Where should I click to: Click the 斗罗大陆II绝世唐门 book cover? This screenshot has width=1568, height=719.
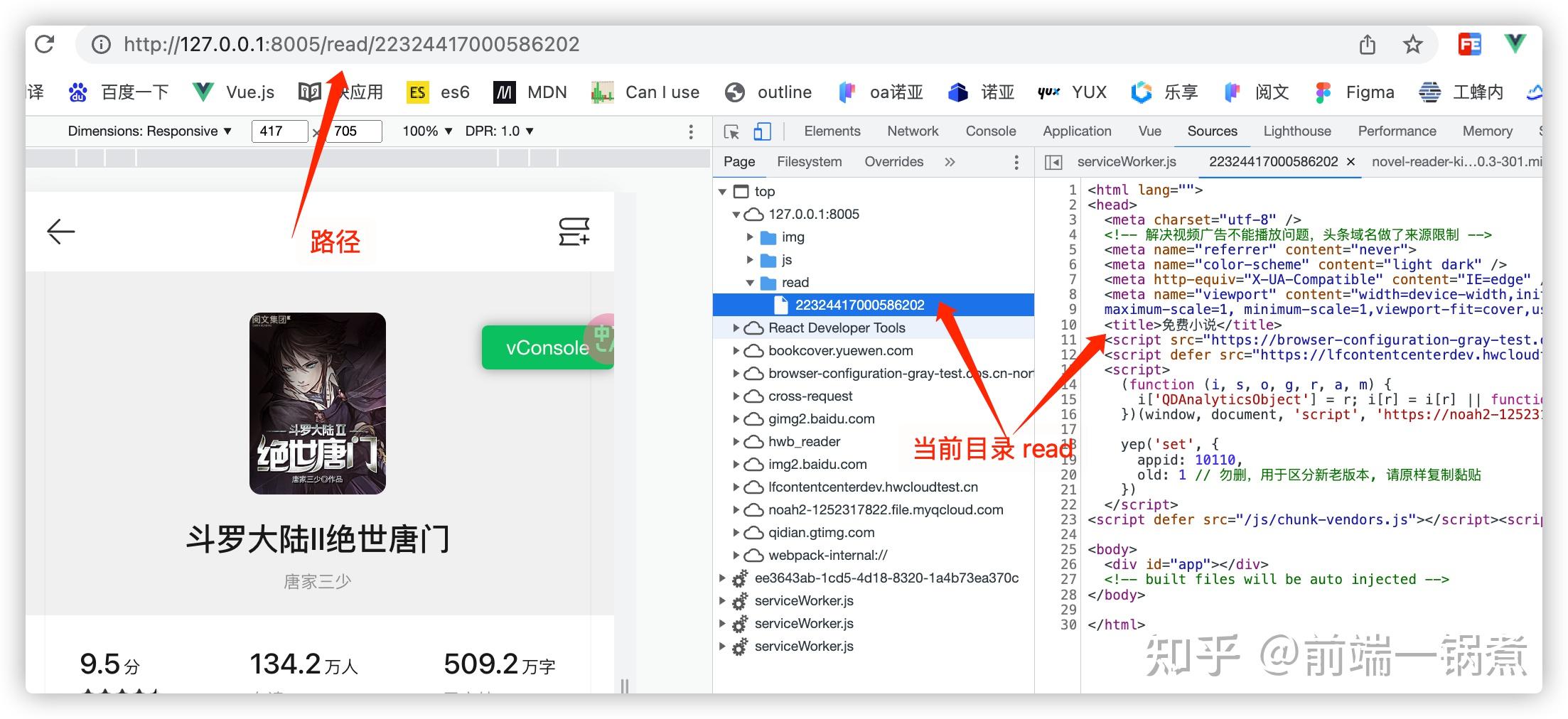coord(318,404)
